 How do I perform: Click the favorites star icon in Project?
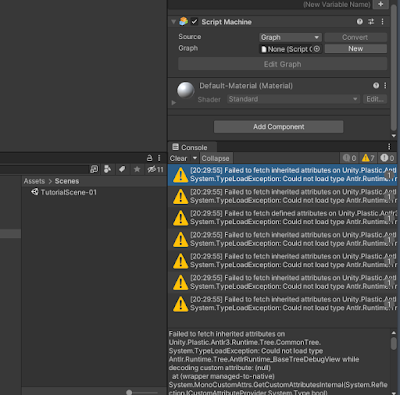click(137, 169)
